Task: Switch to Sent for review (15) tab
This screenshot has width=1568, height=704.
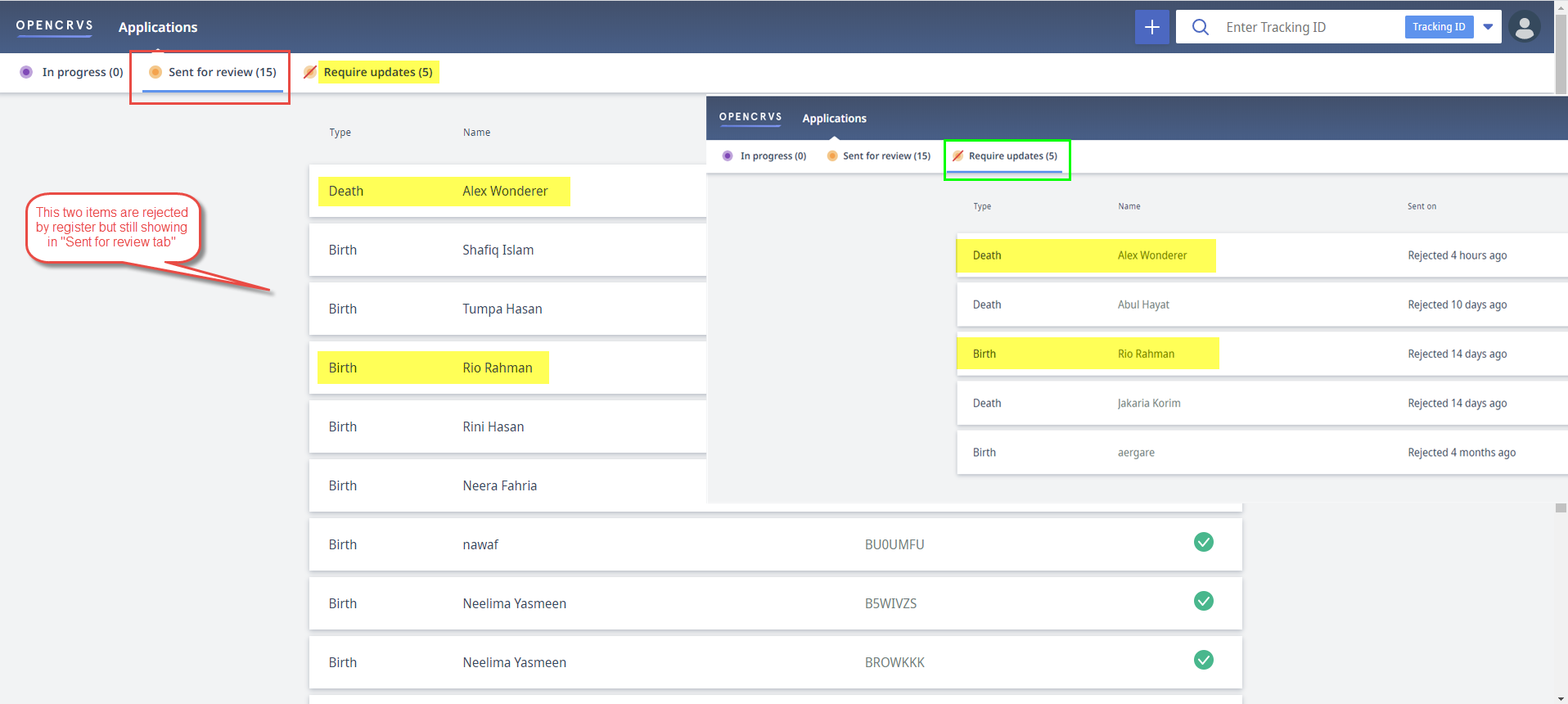Action: 213,72
